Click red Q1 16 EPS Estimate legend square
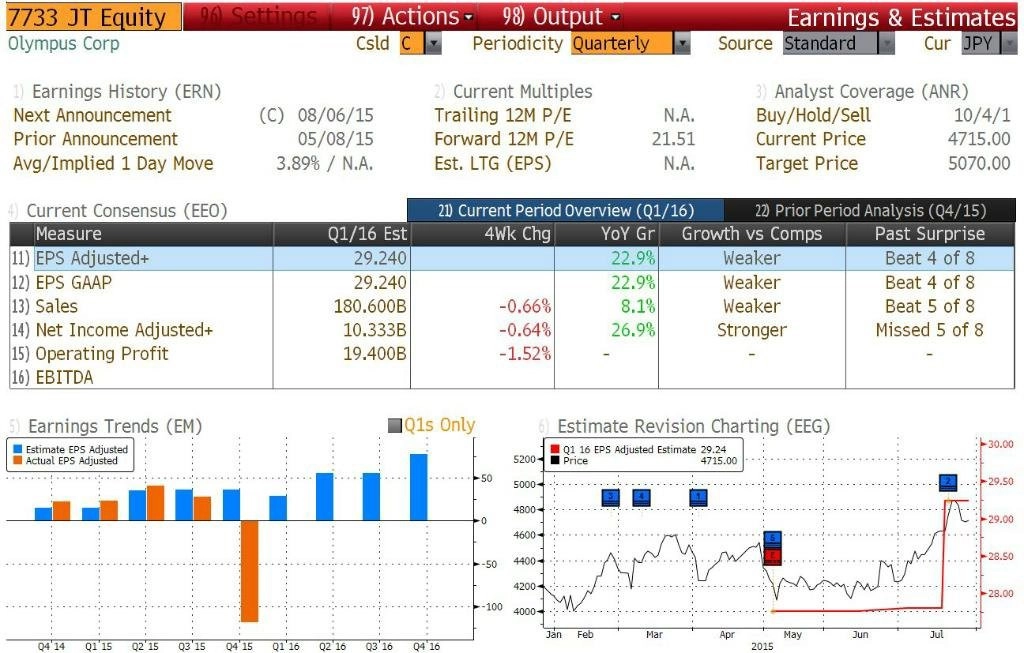Viewport: 1024px width, 653px height. click(554, 449)
